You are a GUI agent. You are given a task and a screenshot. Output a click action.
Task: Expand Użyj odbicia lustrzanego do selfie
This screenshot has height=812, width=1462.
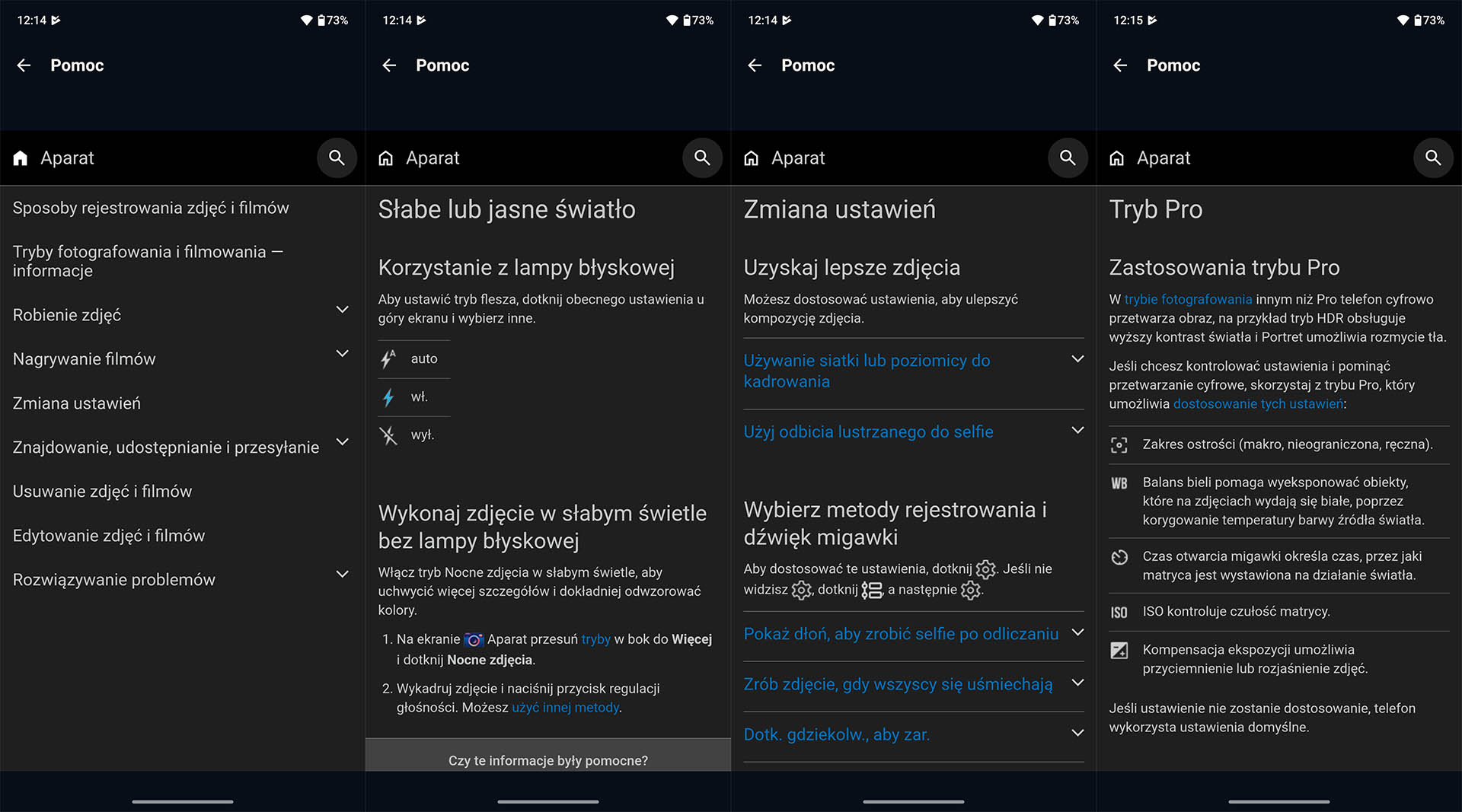(x=1077, y=431)
